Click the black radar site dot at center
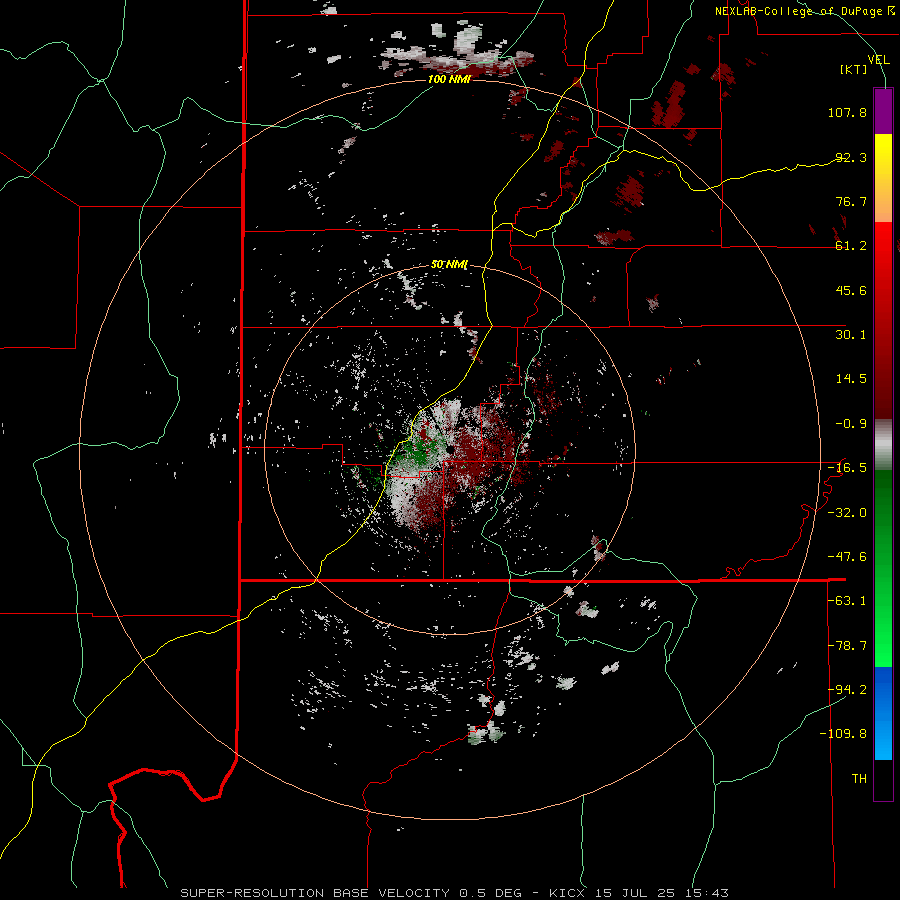Viewport: 900px width, 900px height. (x=449, y=449)
